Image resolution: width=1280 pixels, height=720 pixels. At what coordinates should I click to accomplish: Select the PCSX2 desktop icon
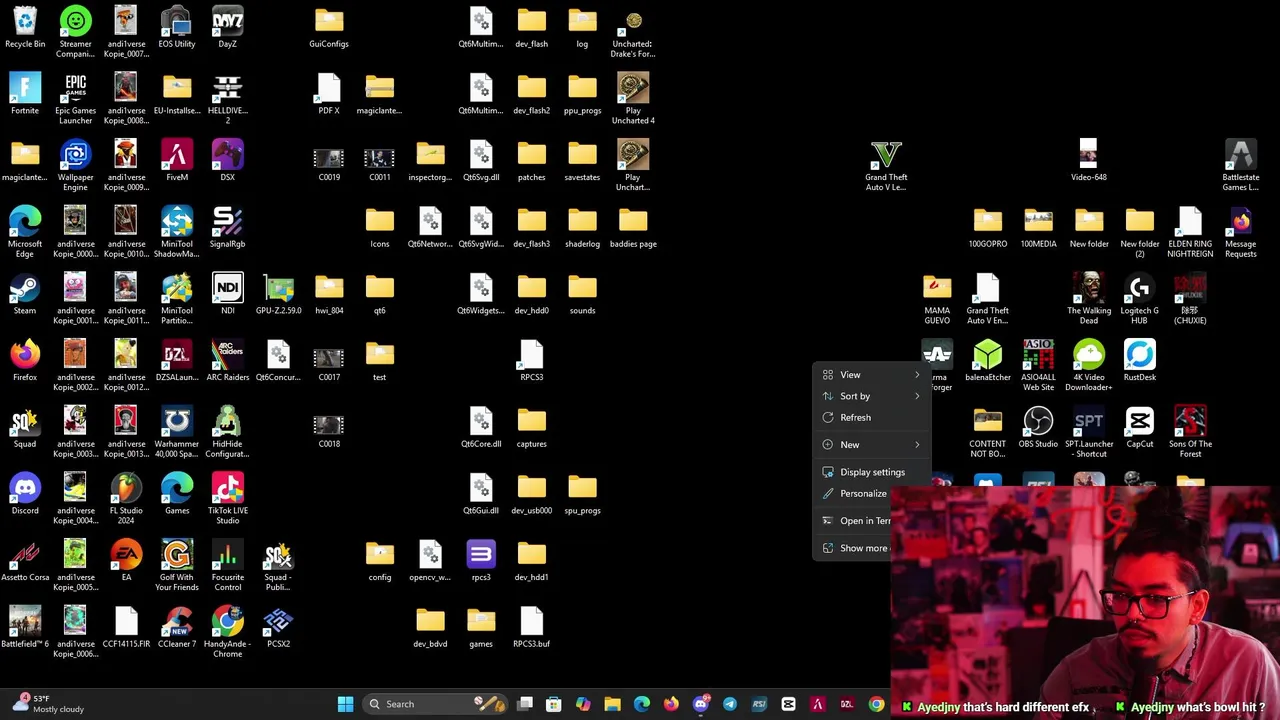(278, 627)
